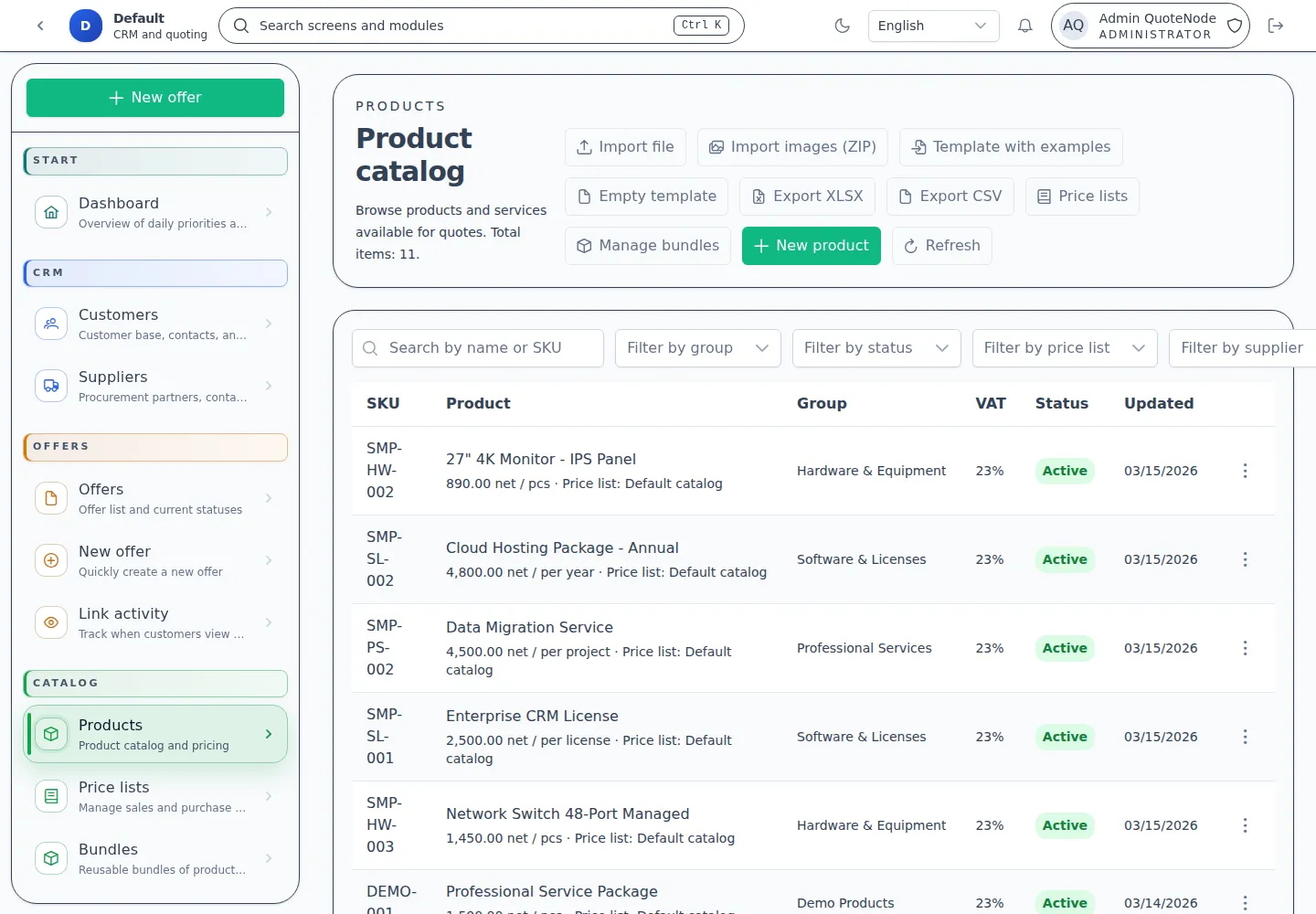The height and width of the screenshot is (914, 1316).
Task: Click the Export XLSX button
Action: [x=807, y=197]
